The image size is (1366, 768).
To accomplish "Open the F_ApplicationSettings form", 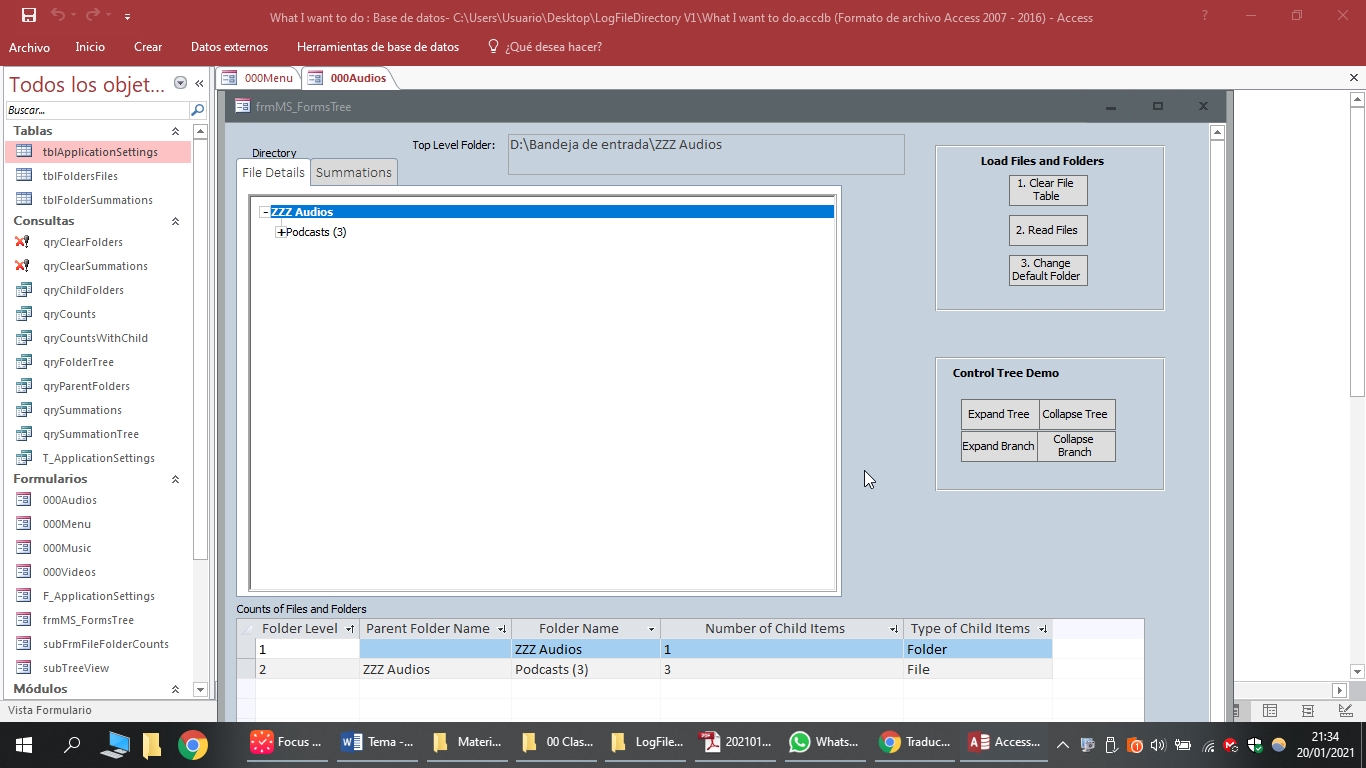I will click(x=99, y=596).
